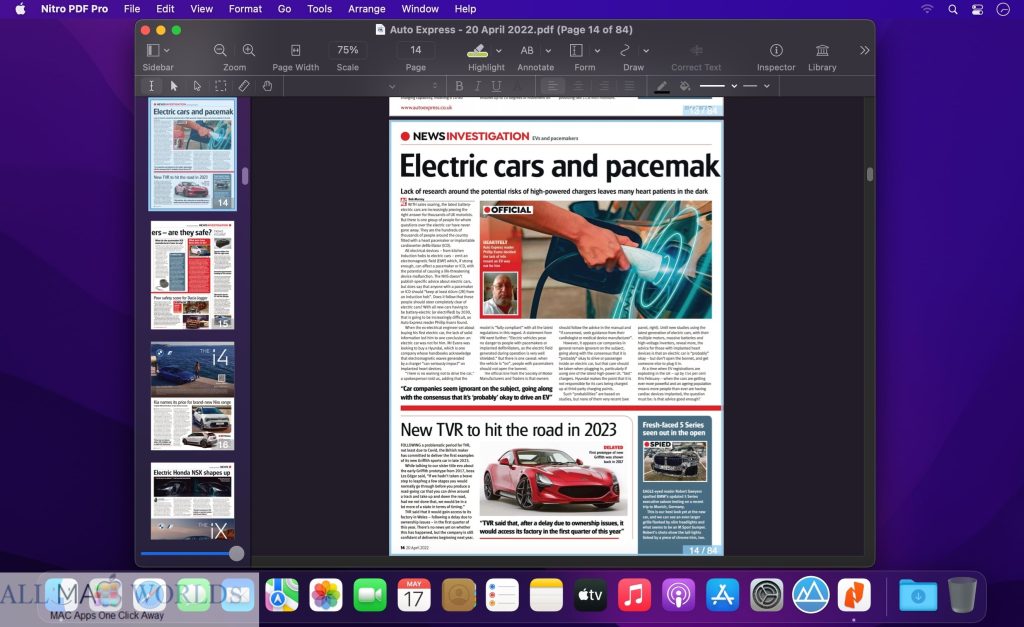Open the Highlight color dropdown arrow
Image resolution: width=1024 pixels, height=627 pixels.
coord(499,50)
